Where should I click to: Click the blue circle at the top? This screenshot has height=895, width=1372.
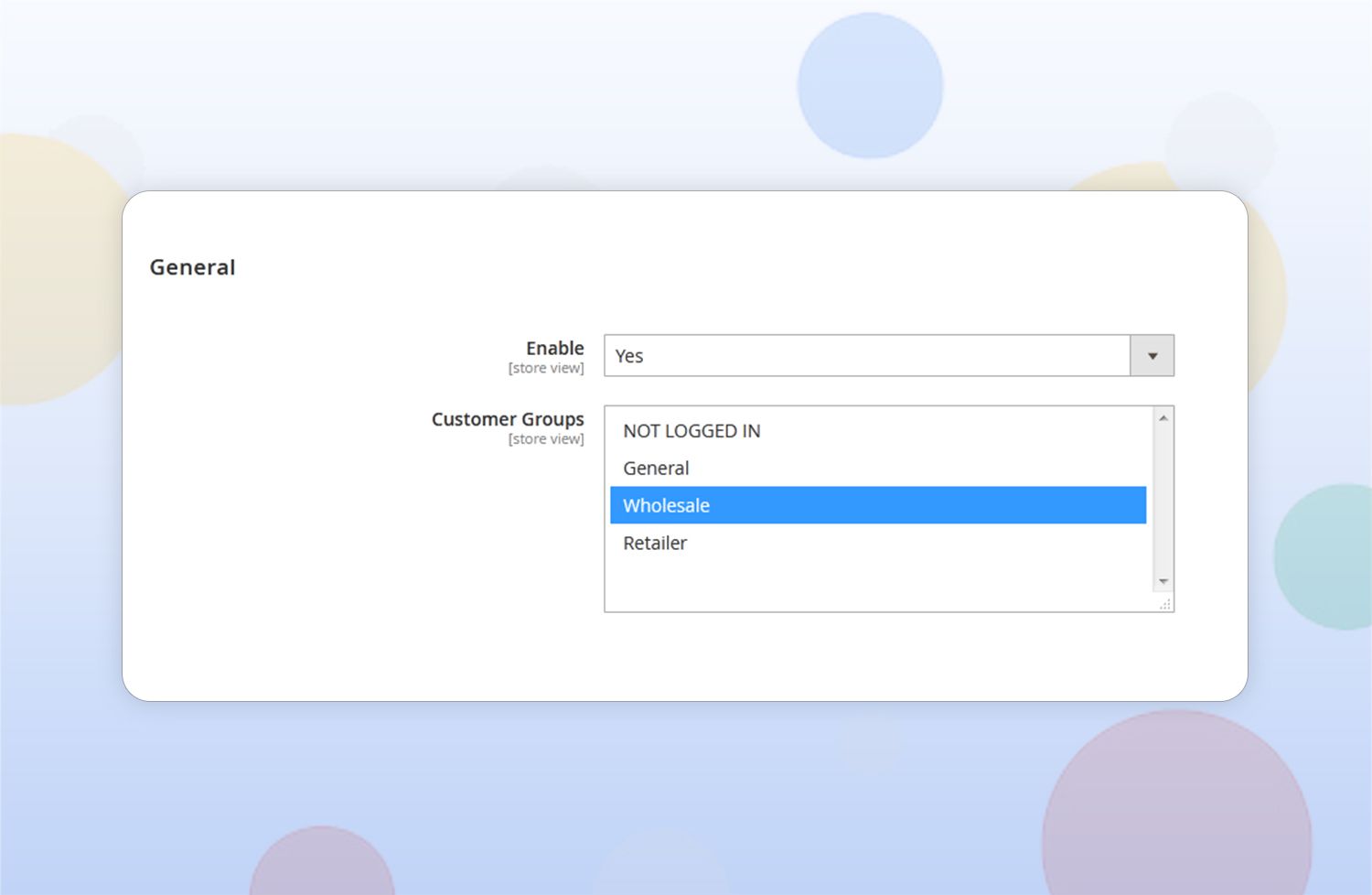(870, 85)
